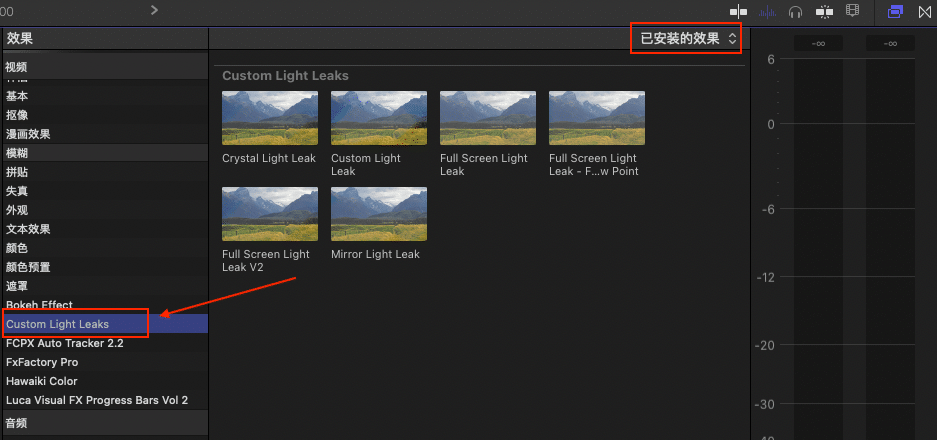937x440 pixels.
Task: Click the 效果 panel title
Action: [x=20, y=39]
